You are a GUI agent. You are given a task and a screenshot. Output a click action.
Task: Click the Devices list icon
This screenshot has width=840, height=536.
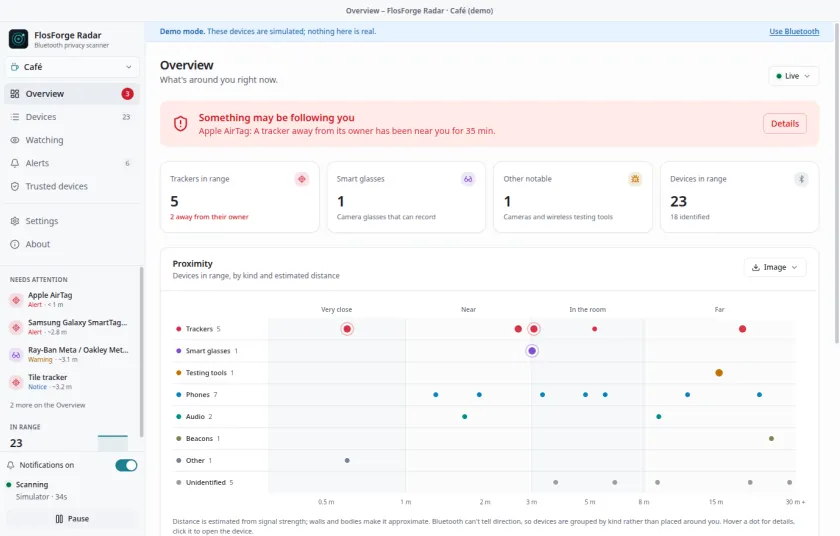(x=15, y=117)
